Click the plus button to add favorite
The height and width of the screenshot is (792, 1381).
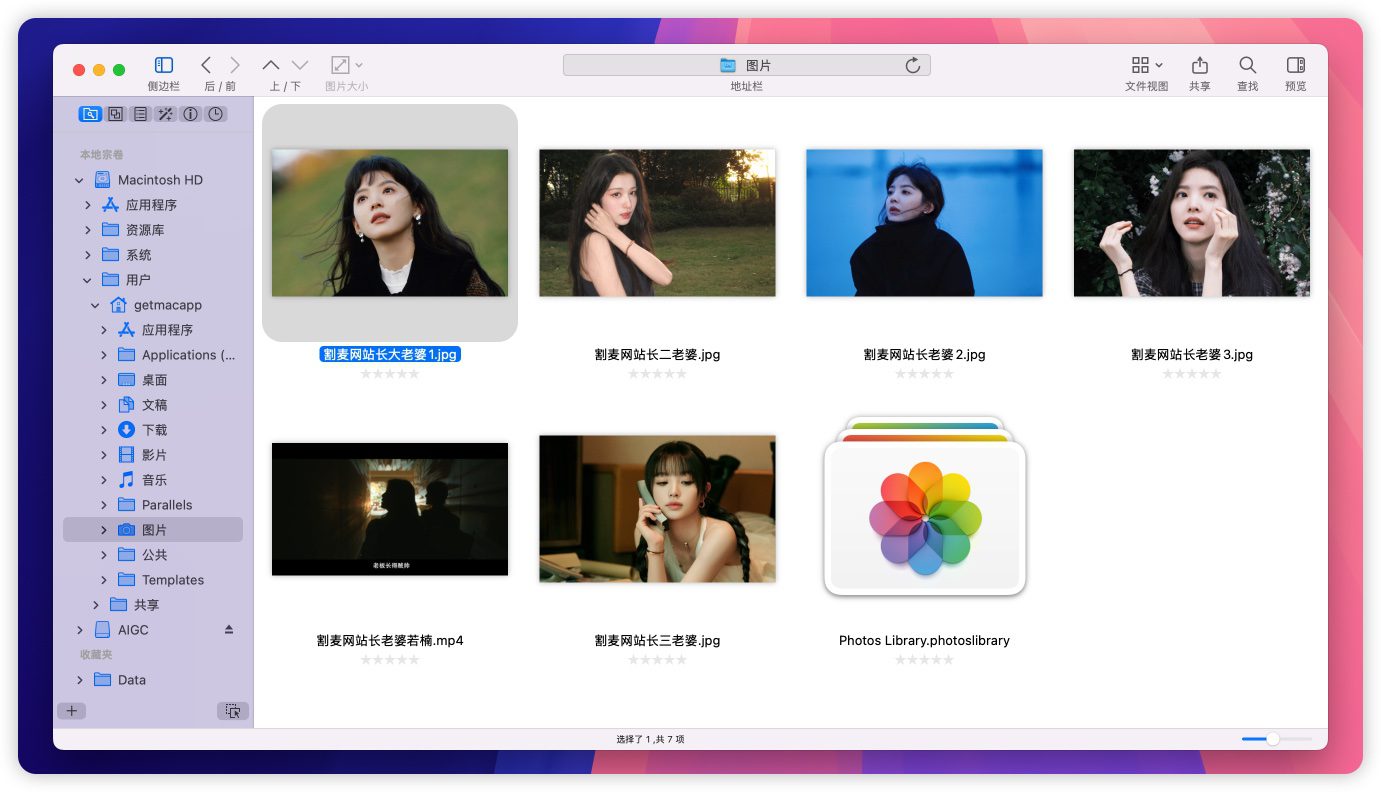click(71, 711)
